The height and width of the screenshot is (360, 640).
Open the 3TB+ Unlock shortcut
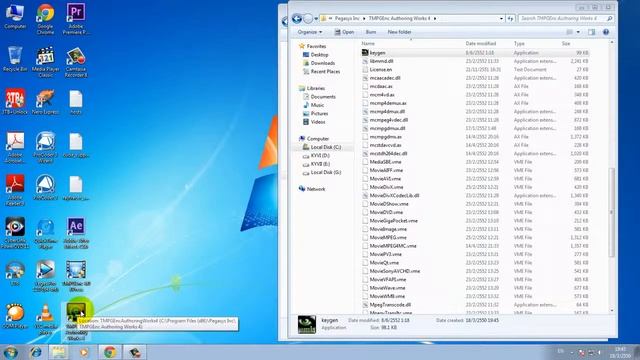pos(15,102)
